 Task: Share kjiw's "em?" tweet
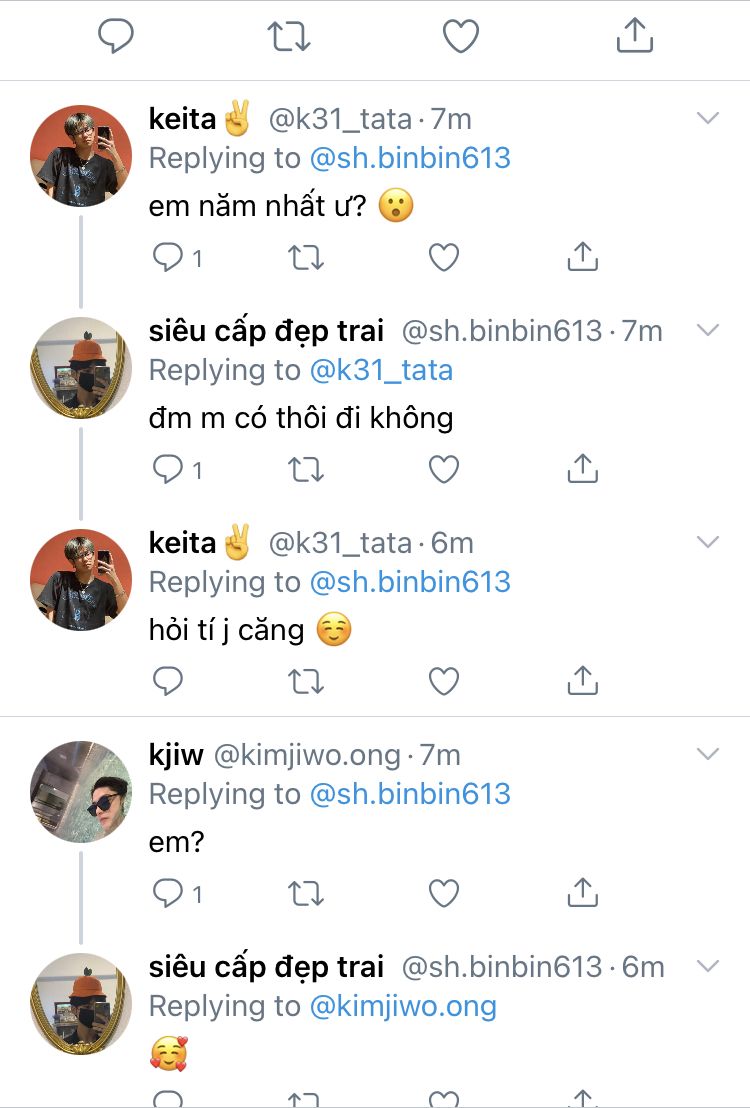click(582, 892)
